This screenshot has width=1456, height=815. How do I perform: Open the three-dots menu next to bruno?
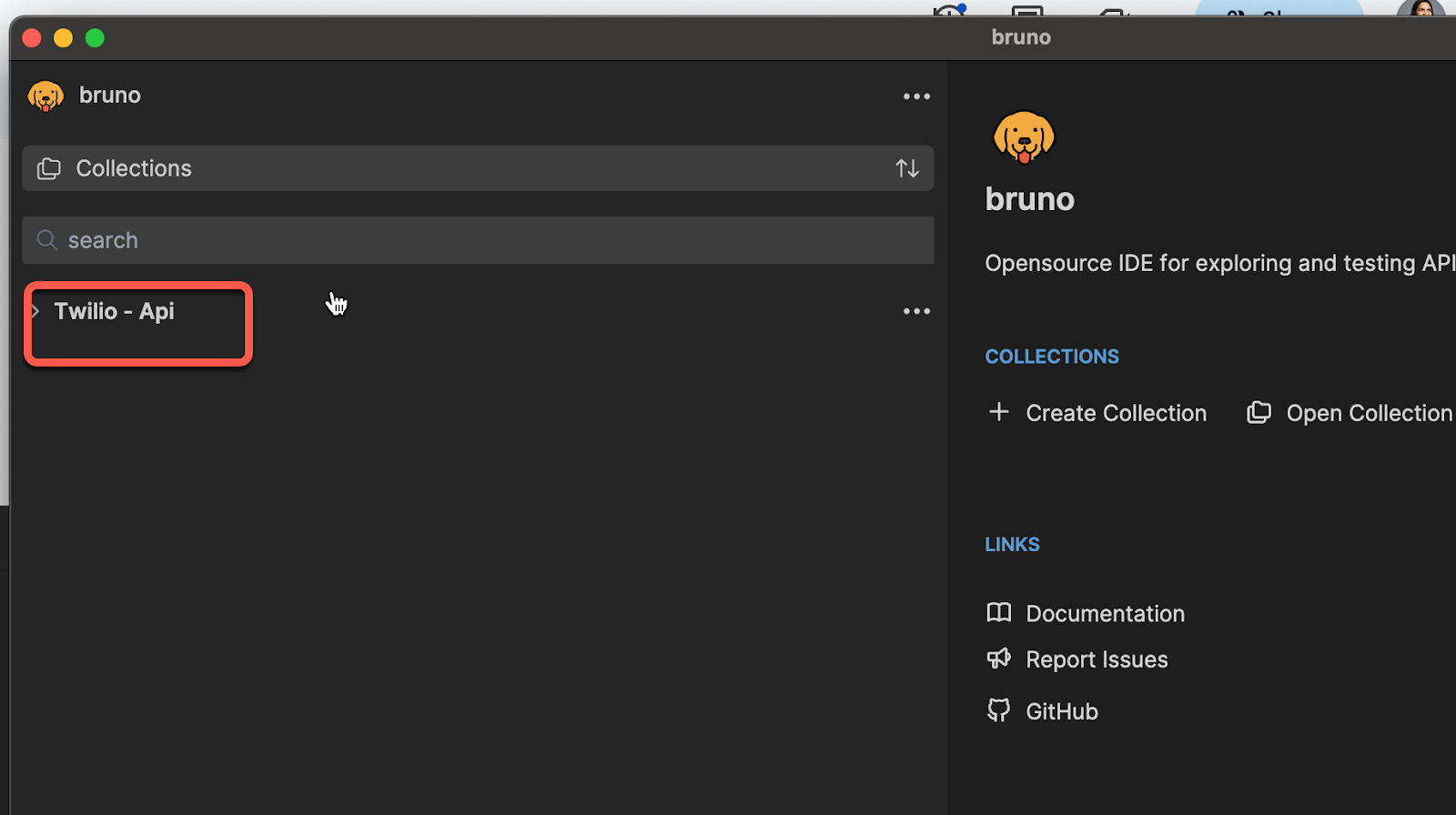pos(916,96)
